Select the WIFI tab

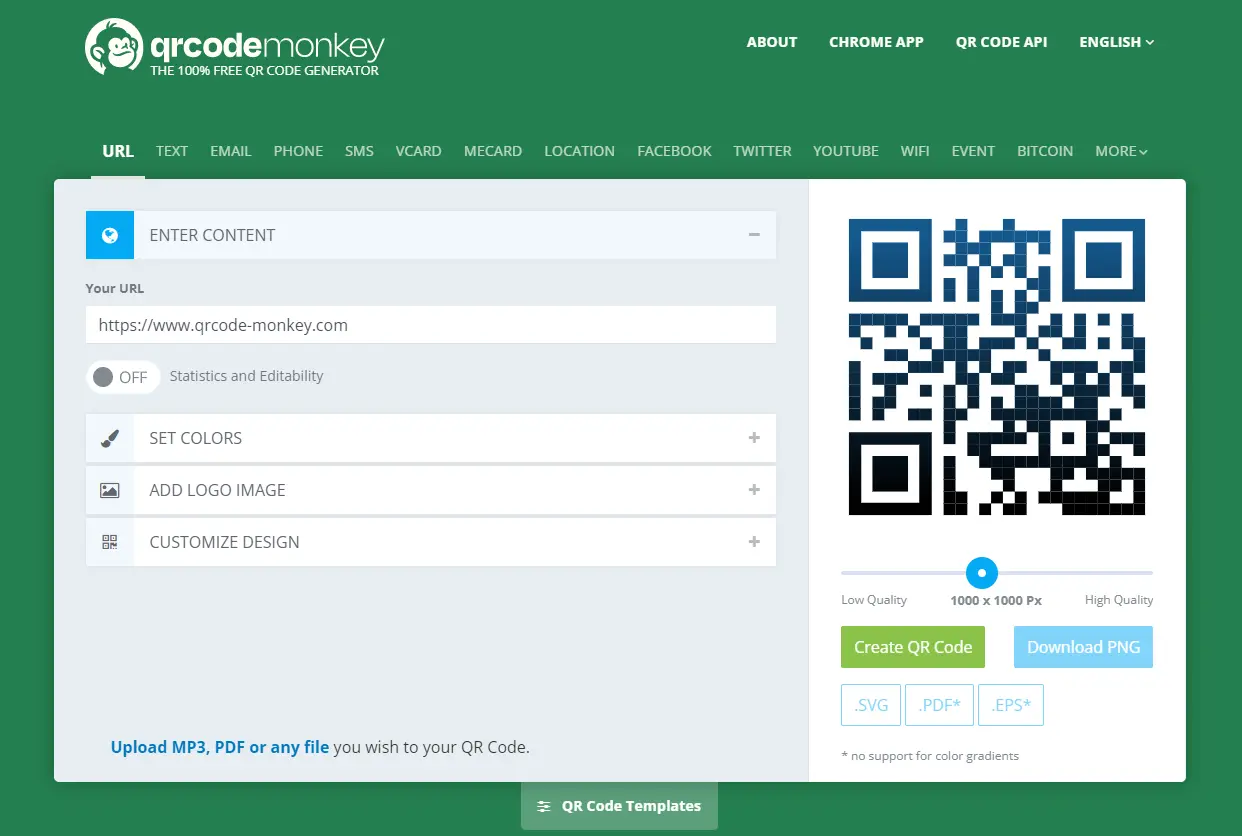[x=914, y=151]
